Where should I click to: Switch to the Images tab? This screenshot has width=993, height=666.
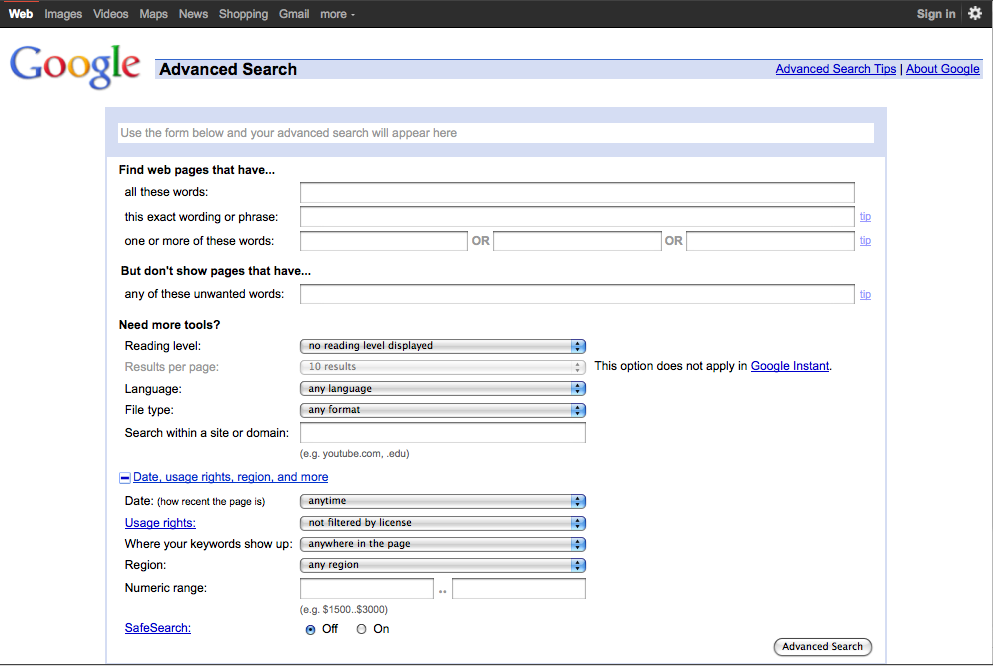[x=63, y=14]
